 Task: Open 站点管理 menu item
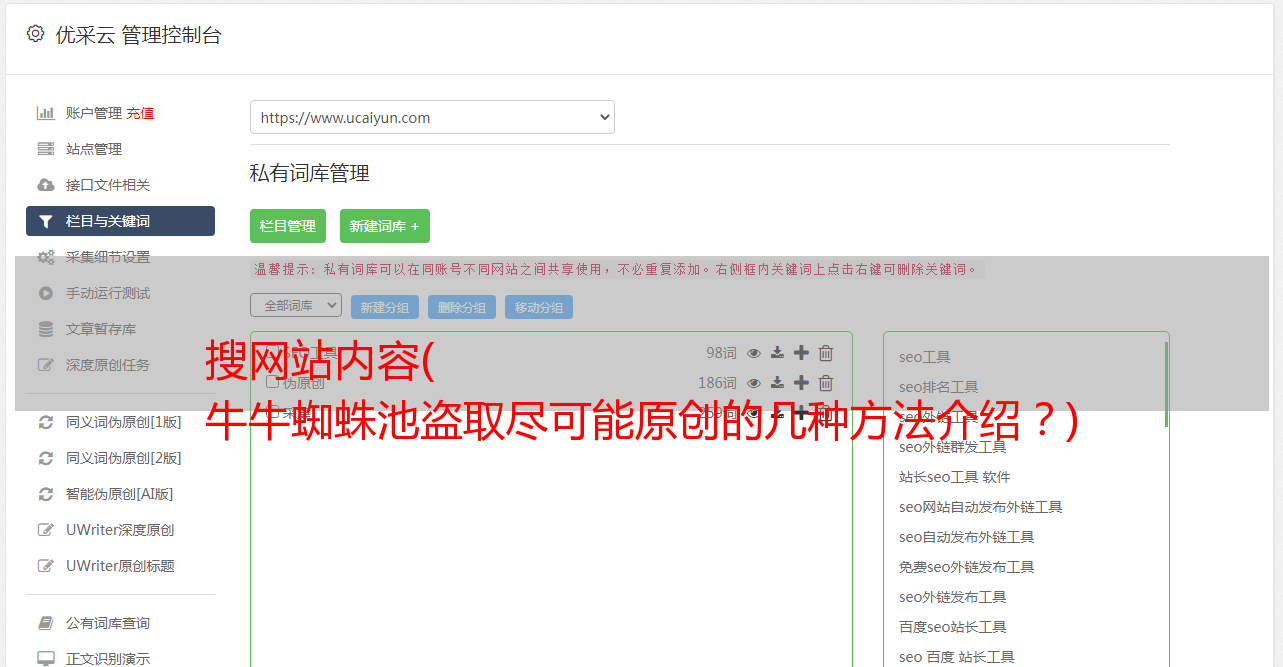(94, 149)
